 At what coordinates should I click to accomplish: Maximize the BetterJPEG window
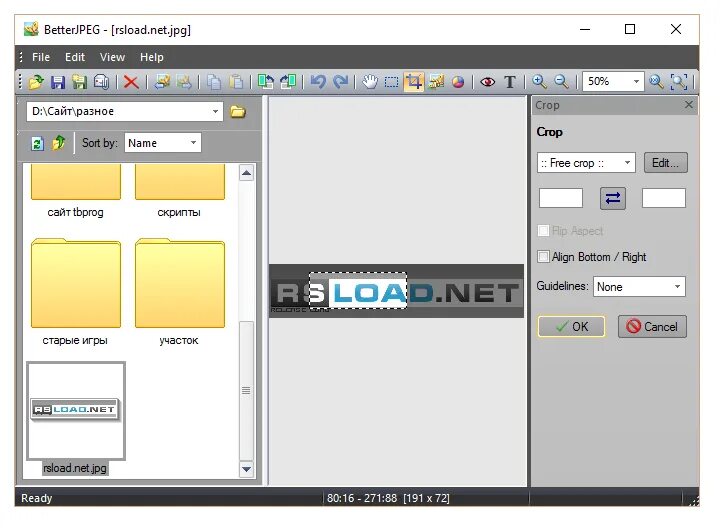(630, 29)
